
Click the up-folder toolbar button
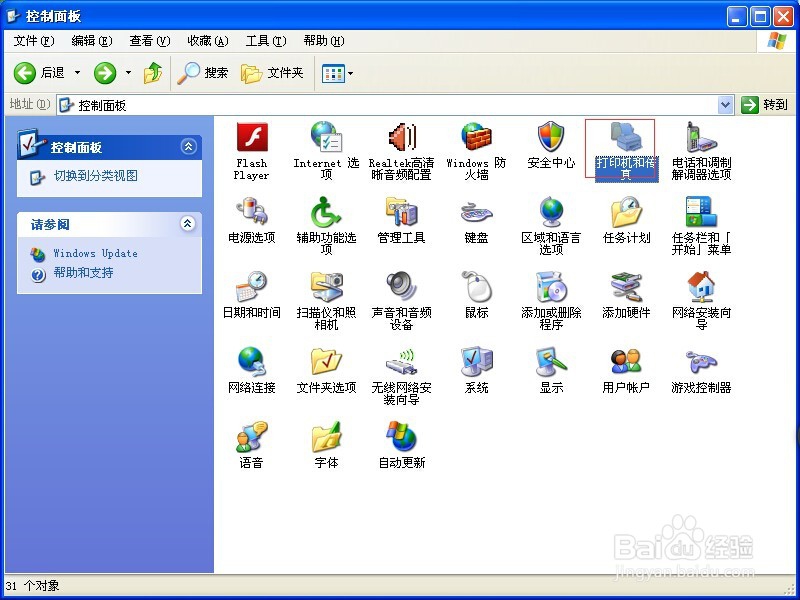pos(153,73)
